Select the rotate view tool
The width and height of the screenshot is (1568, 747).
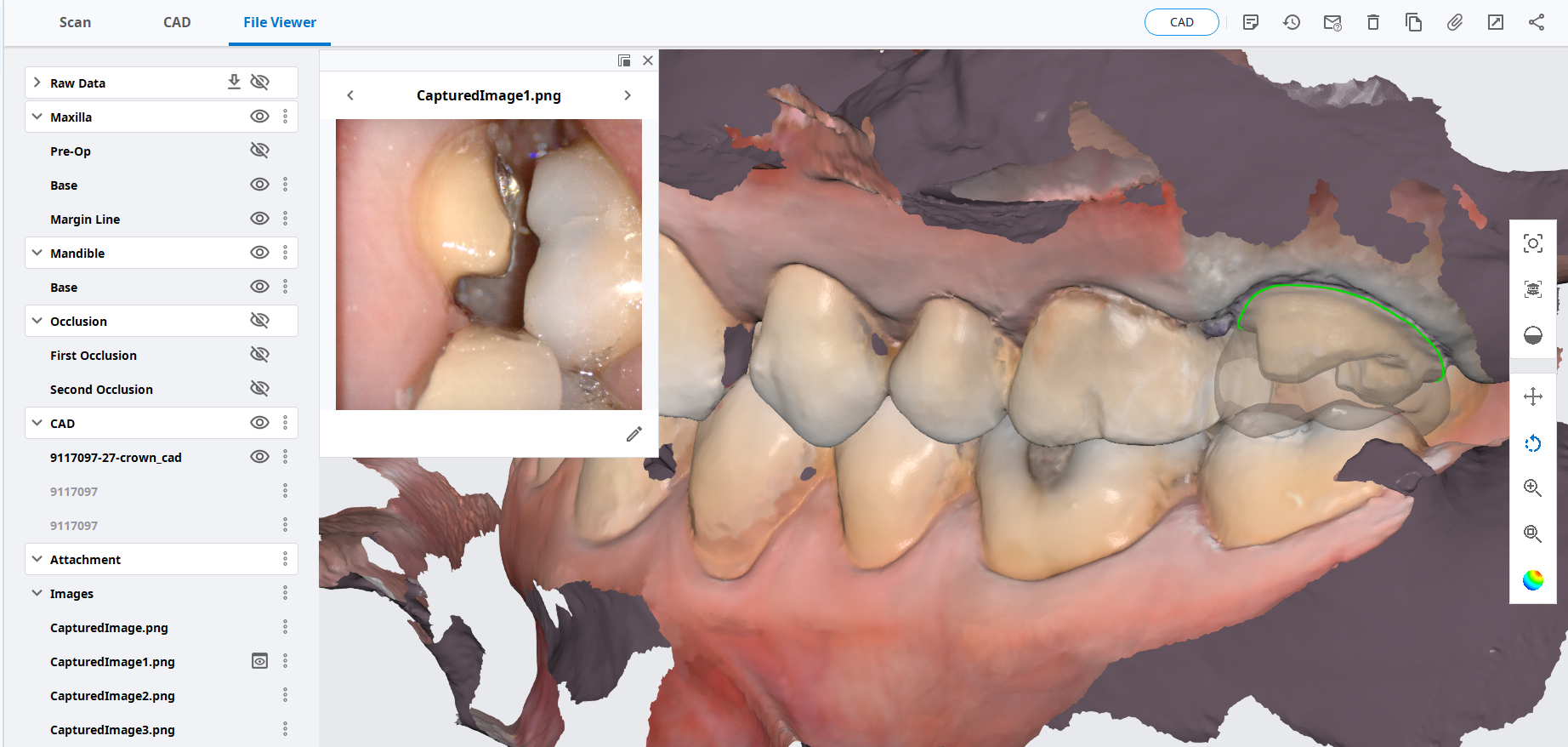[x=1533, y=442]
